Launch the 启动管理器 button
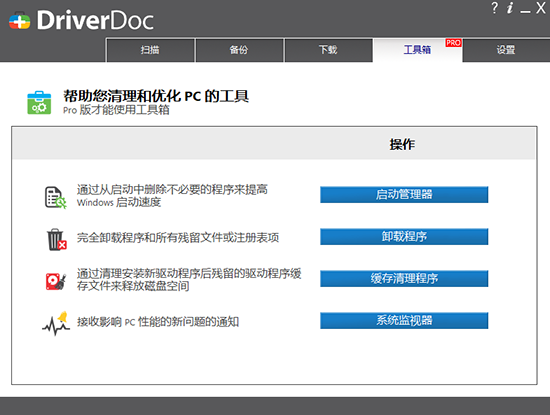Viewport: 550px width, 415px height. 404,194
